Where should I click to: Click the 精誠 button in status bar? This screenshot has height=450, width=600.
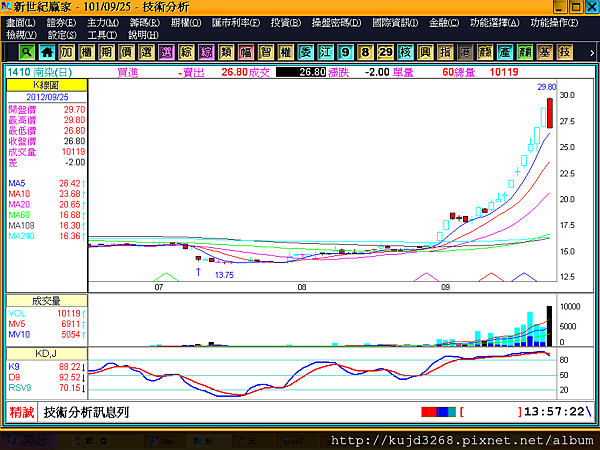click(x=22, y=412)
